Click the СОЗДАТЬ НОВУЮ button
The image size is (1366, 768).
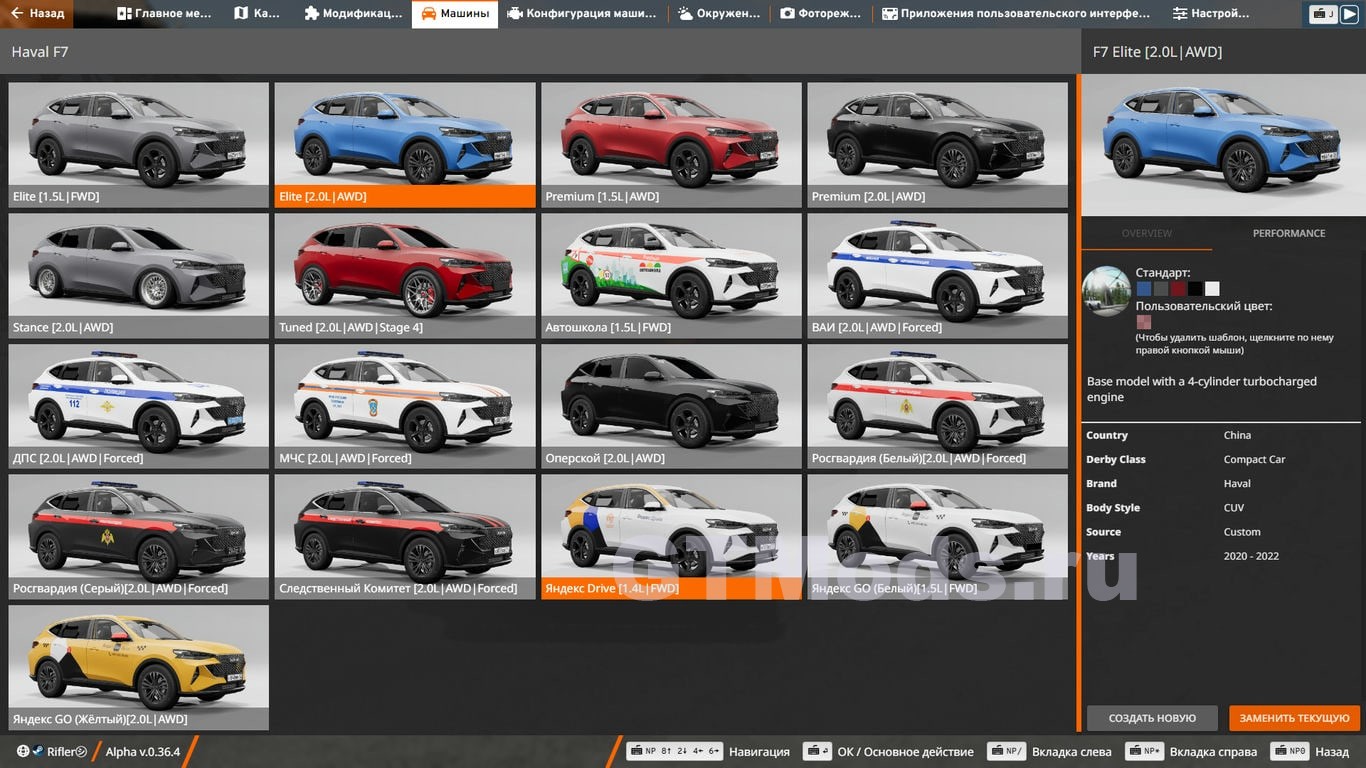[x=1152, y=718]
